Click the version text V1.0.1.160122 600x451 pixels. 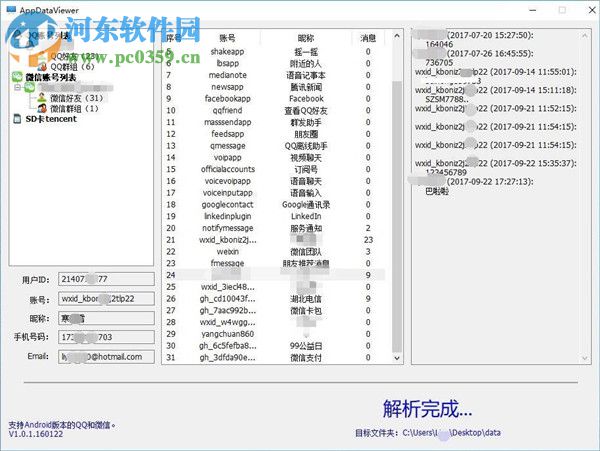[36, 434]
